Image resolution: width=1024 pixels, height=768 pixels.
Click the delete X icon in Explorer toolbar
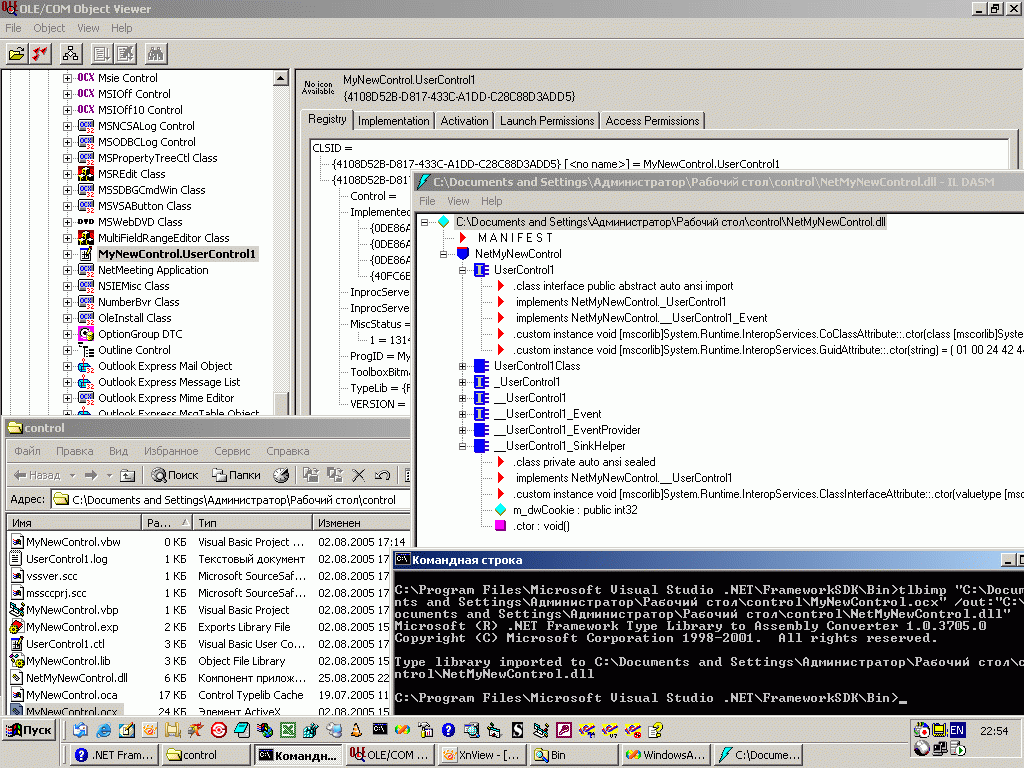pos(360,475)
